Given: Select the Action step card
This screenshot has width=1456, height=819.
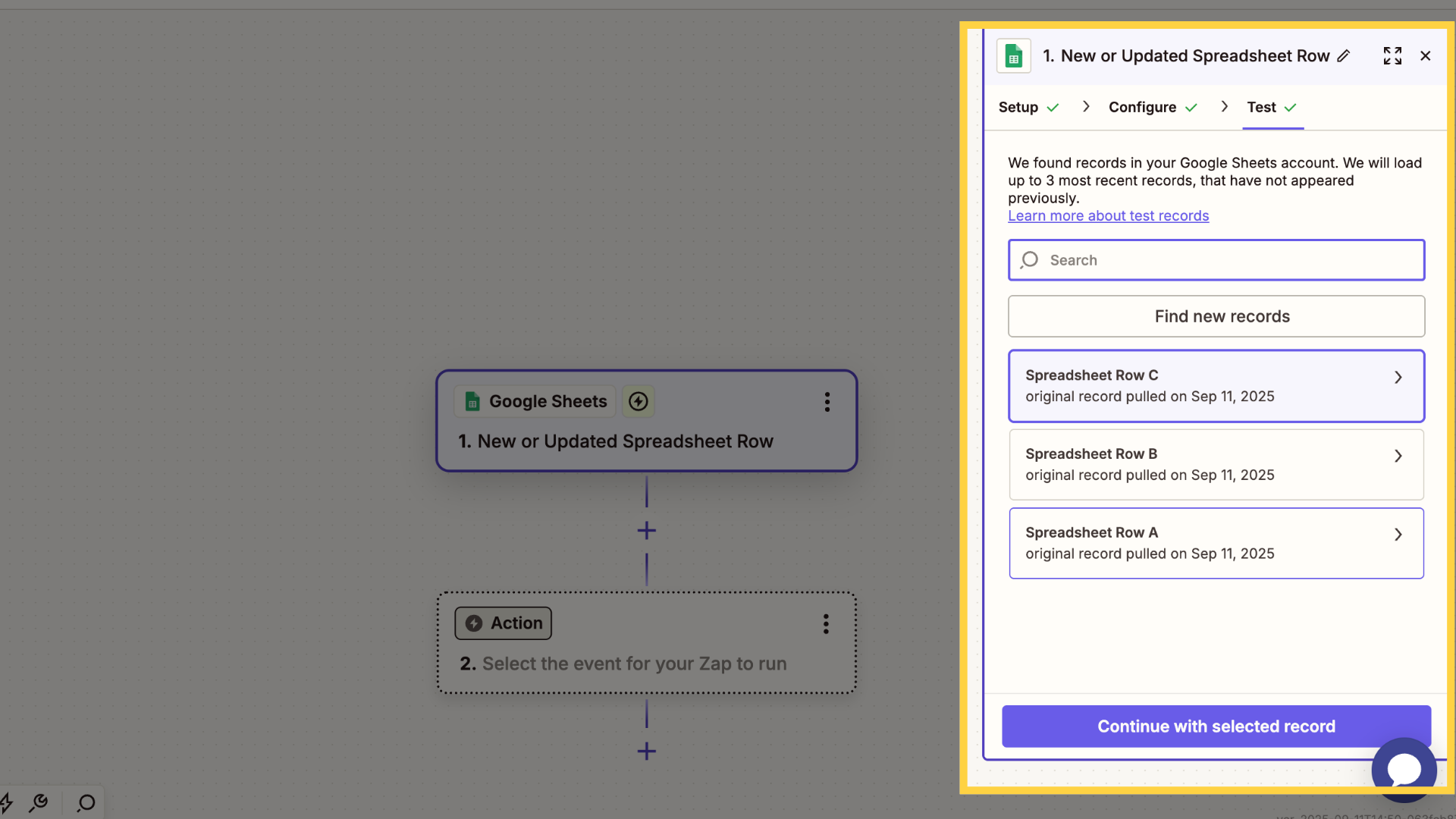Looking at the screenshot, I should click(x=647, y=643).
